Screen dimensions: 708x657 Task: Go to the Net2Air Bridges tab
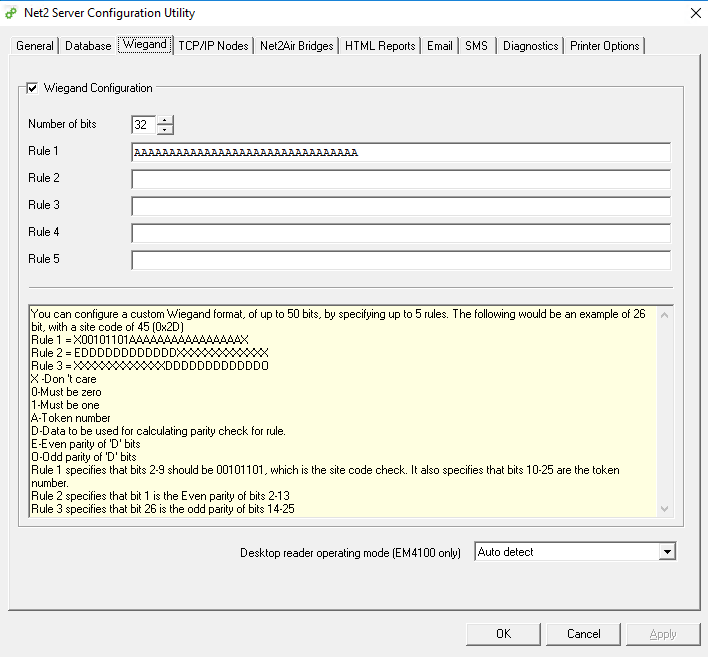click(x=297, y=46)
